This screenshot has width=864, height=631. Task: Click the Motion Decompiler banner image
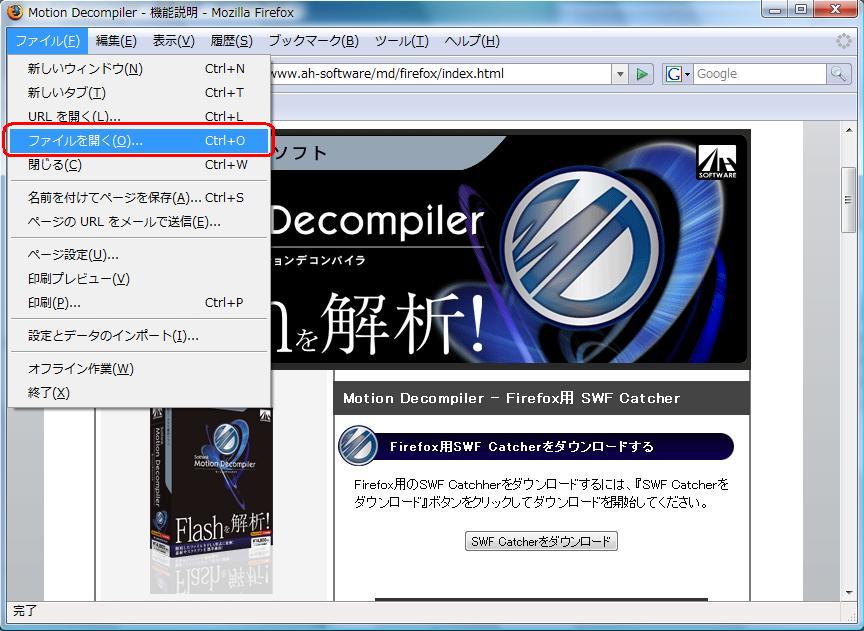pos(509,250)
